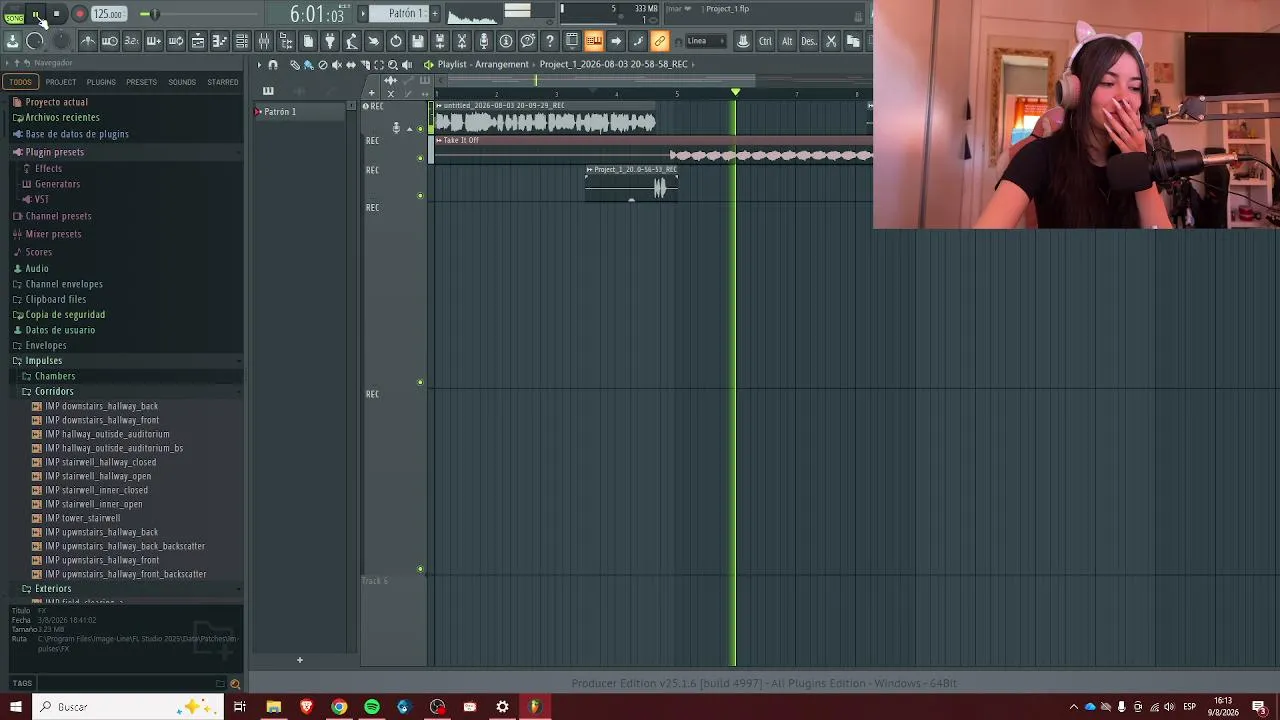1280x720 pixels.
Task: Open the playlist options arrow menu
Action: point(259,65)
